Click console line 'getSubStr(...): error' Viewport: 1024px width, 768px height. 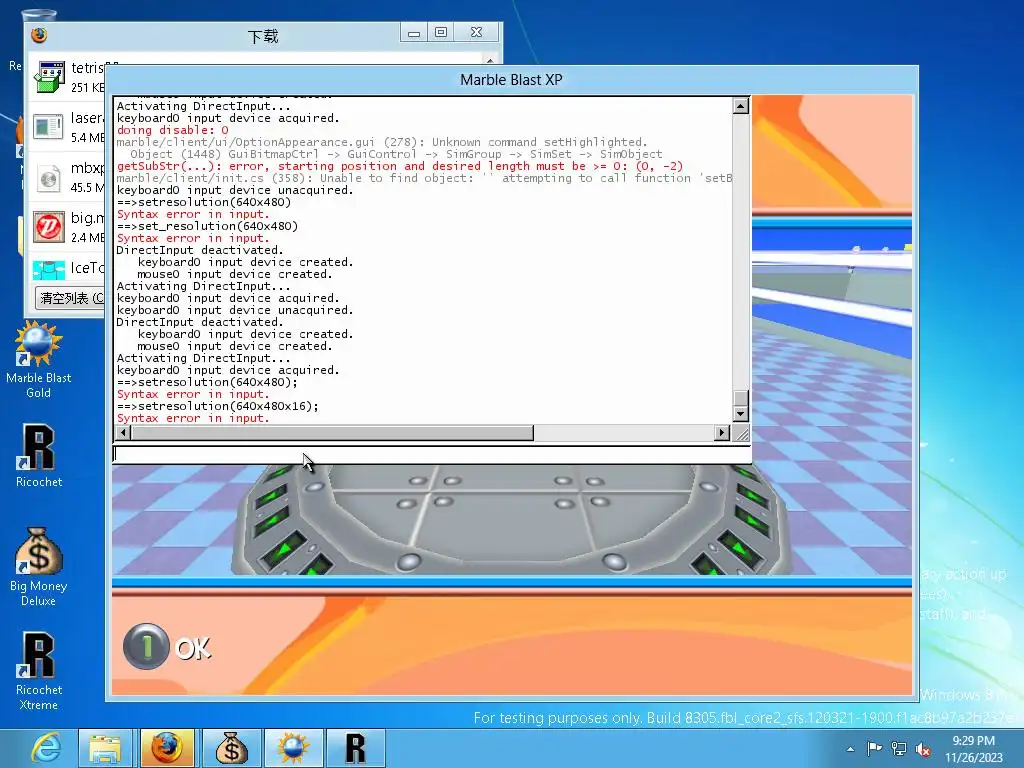(400, 166)
